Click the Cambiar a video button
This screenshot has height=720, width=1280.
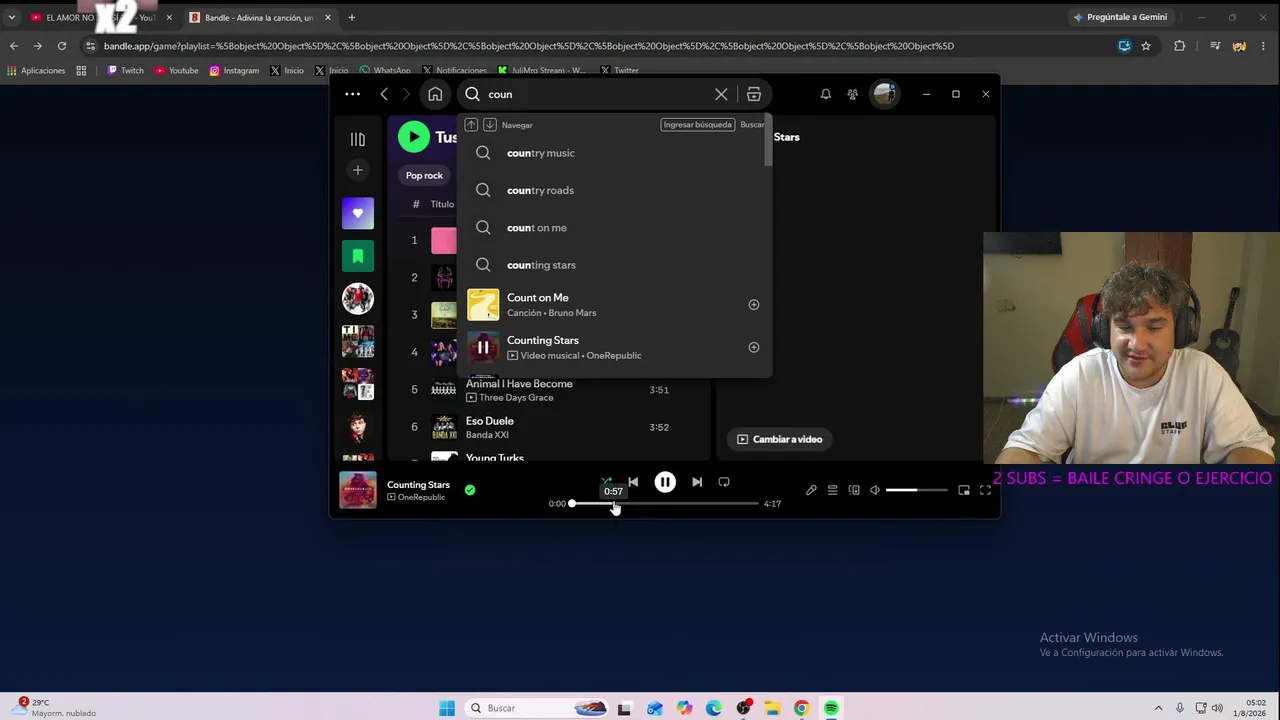click(780, 439)
